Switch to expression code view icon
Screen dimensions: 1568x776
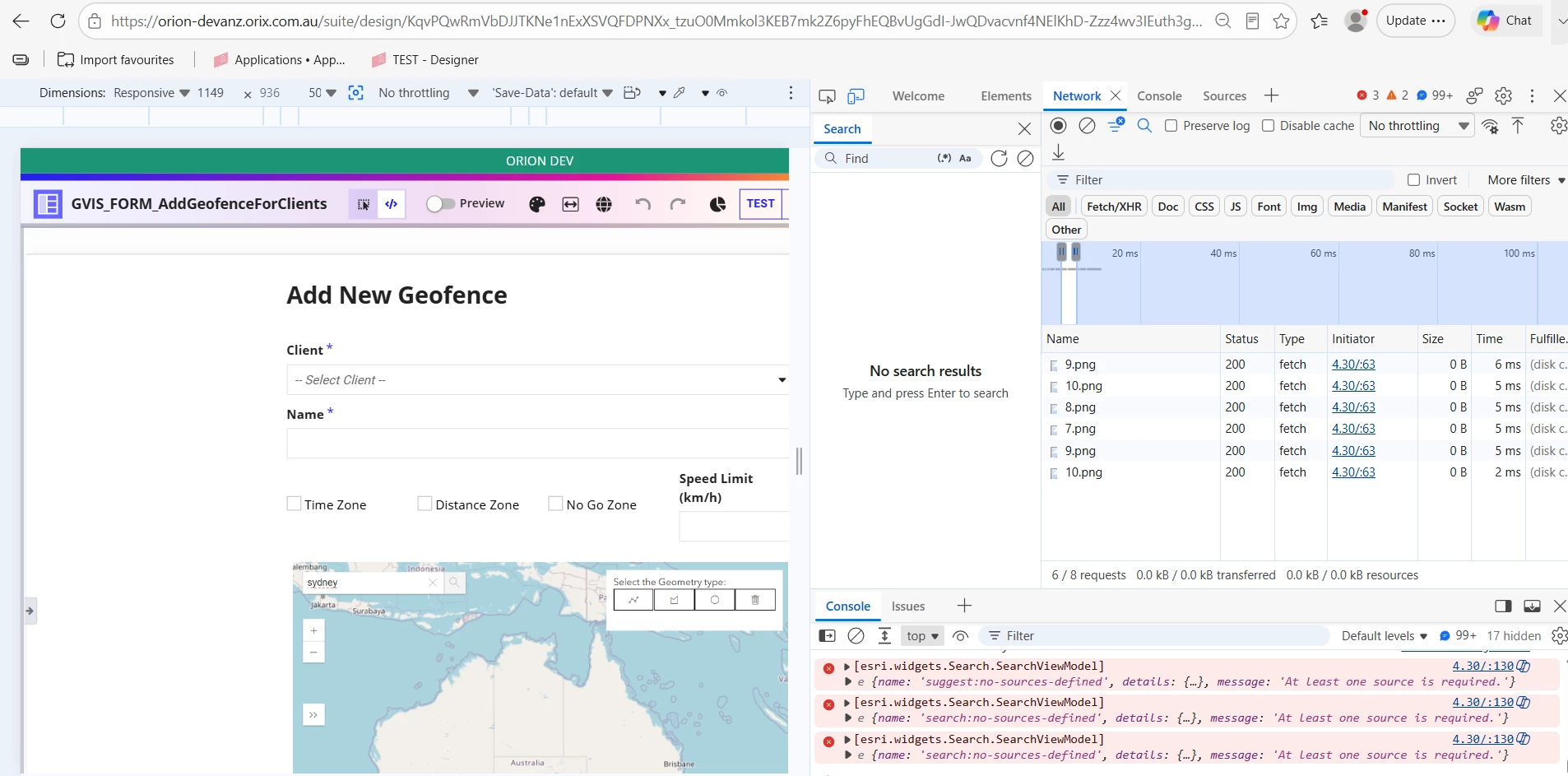tap(392, 204)
